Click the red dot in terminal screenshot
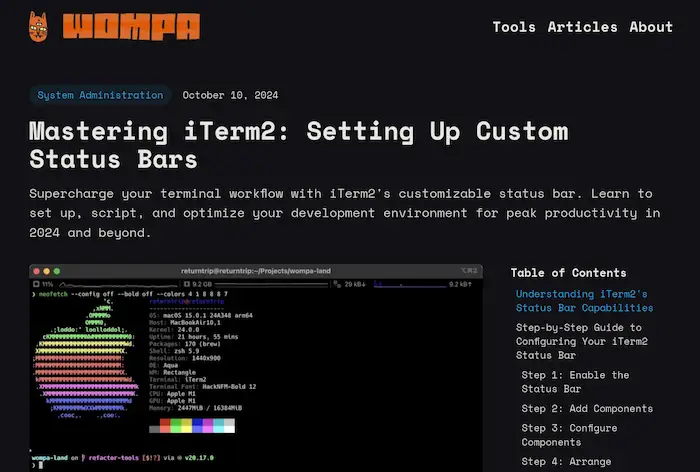Viewport: 700px width, 472px height. 37,271
